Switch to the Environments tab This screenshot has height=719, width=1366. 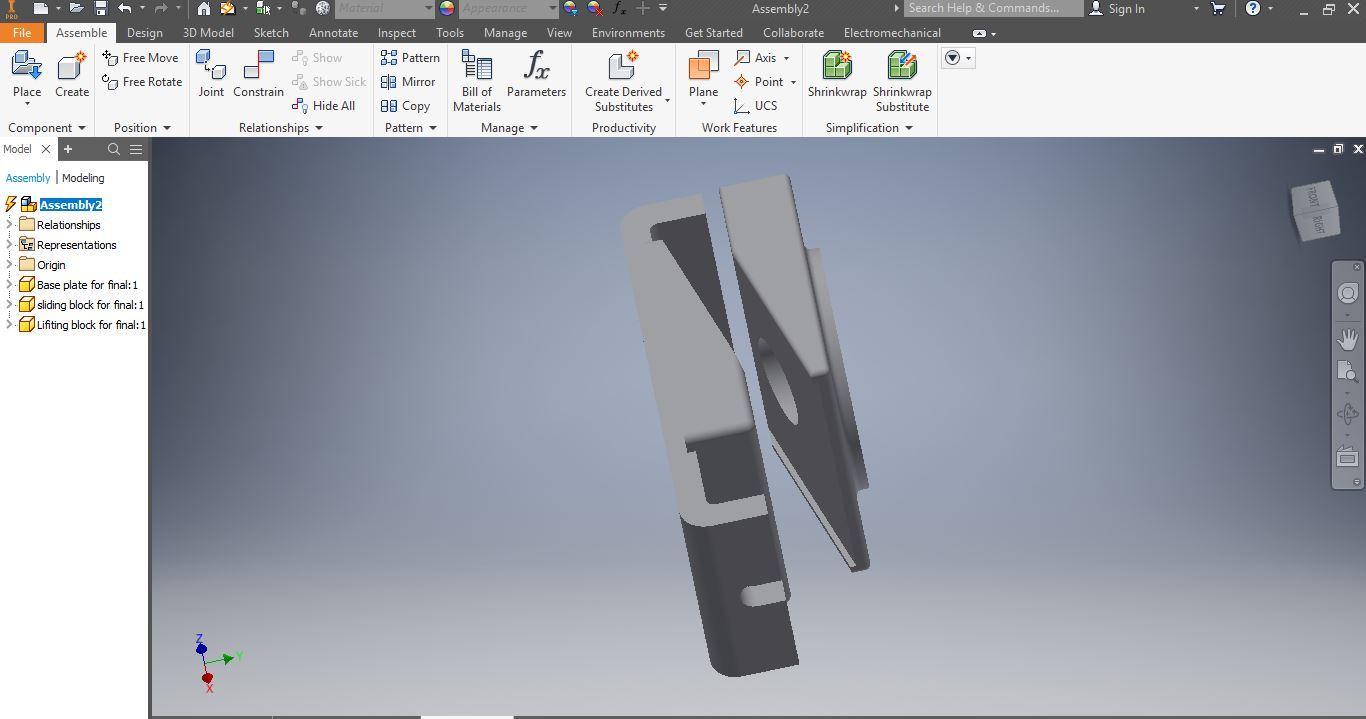pyautogui.click(x=628, y=33)
